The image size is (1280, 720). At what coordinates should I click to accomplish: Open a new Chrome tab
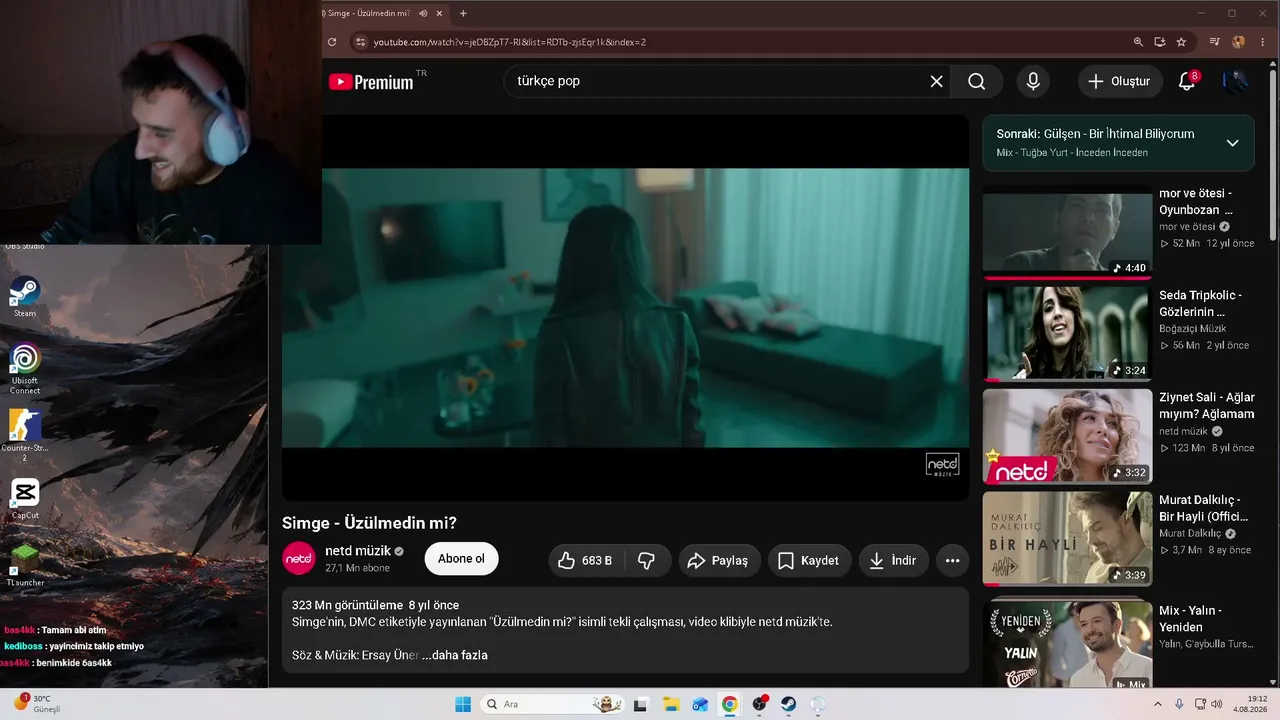point(463,13)
